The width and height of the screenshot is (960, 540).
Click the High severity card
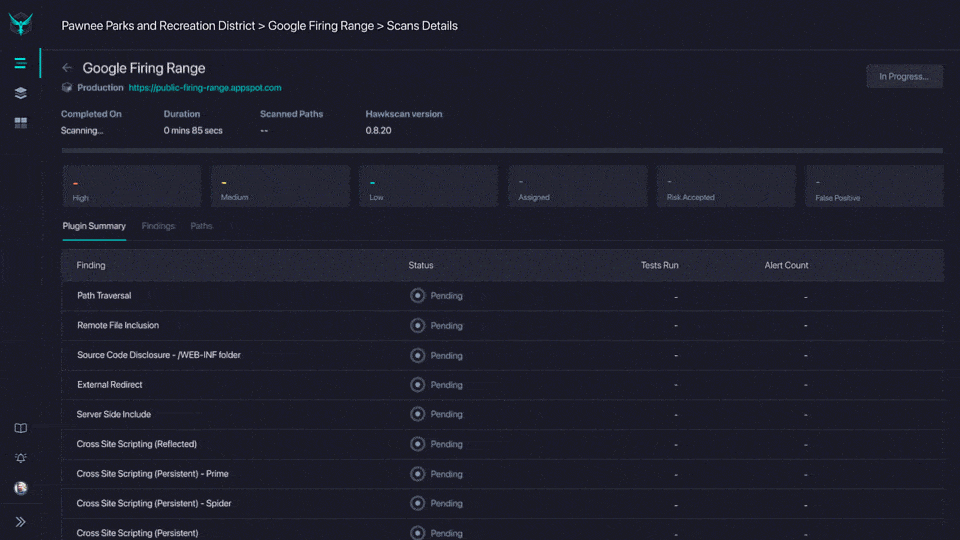coord(132,186)
